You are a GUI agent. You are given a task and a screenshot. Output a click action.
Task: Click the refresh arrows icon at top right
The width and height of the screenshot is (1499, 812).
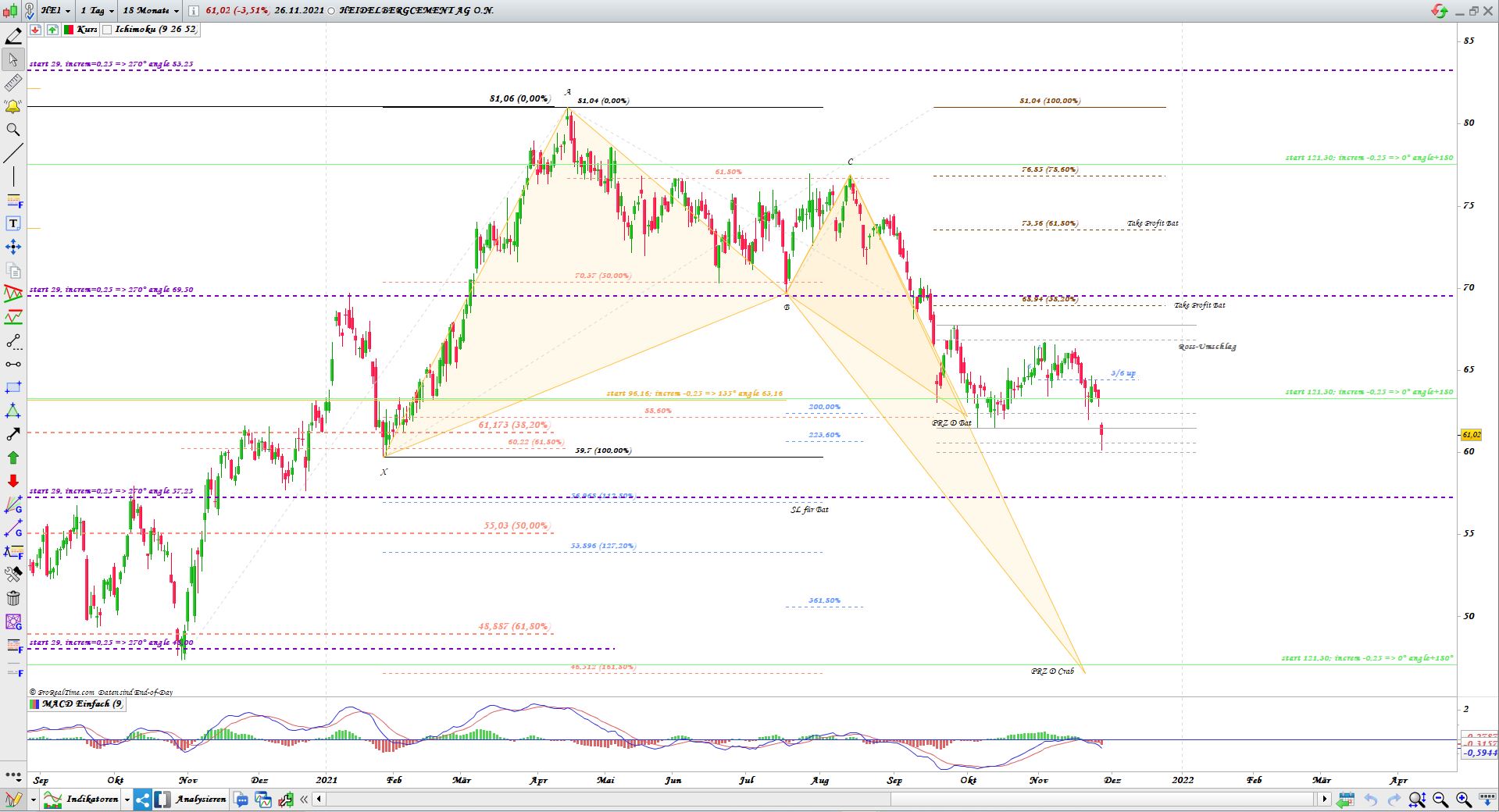[x=1439, y=11]
